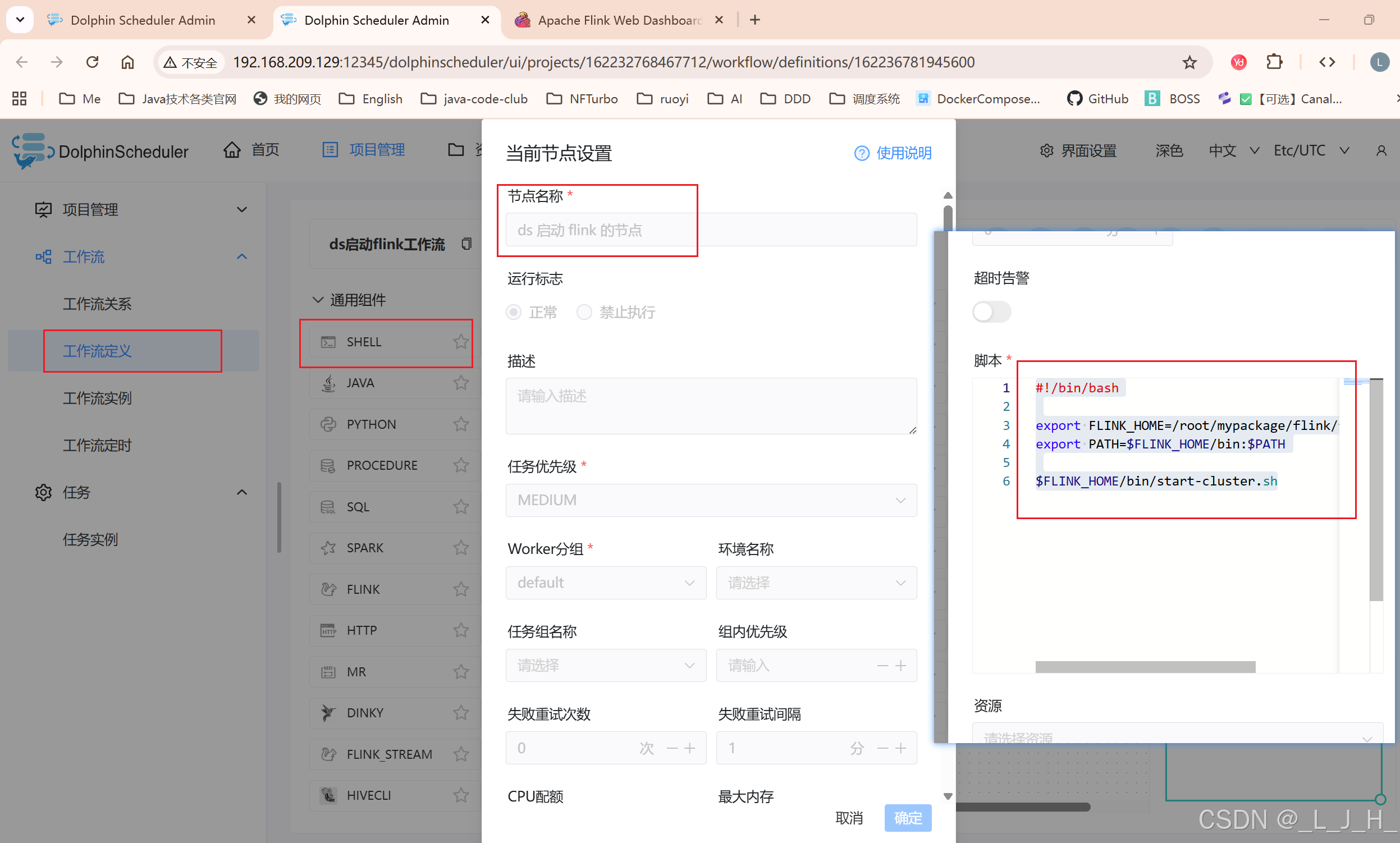
Task: Click the 描述 description text area
Action: (710, 406)
